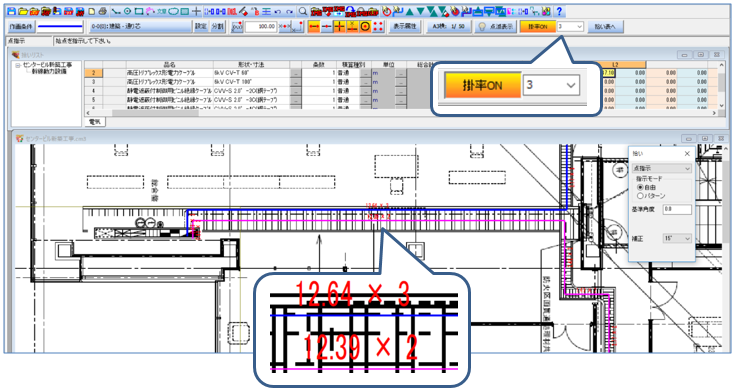This screenshot has width=735, height=392.
Task: Click the blue line style swatch
Action: click(x=60, y=27)
